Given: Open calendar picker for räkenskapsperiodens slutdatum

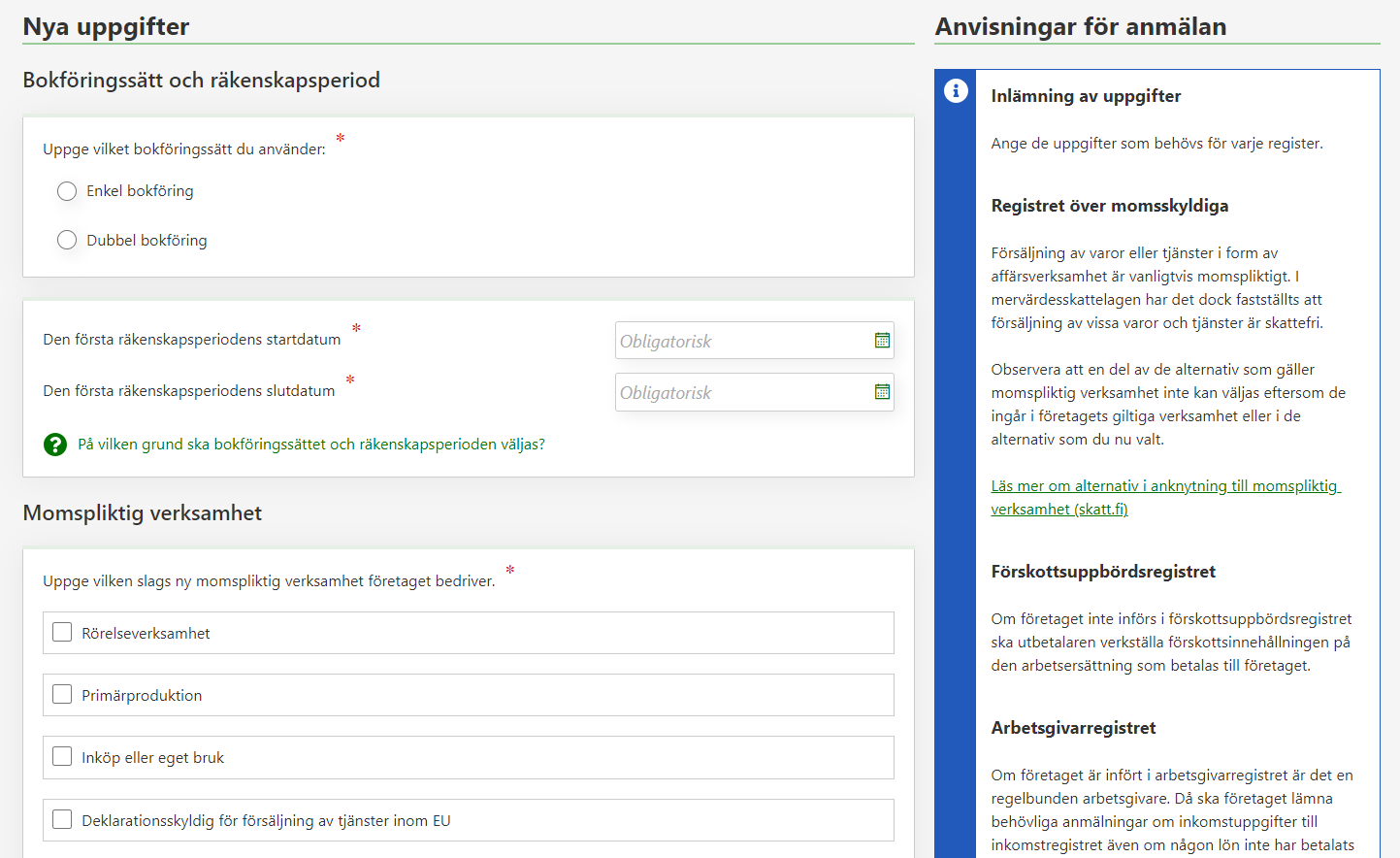Looking at the screenshot, I should click(882, 392).
